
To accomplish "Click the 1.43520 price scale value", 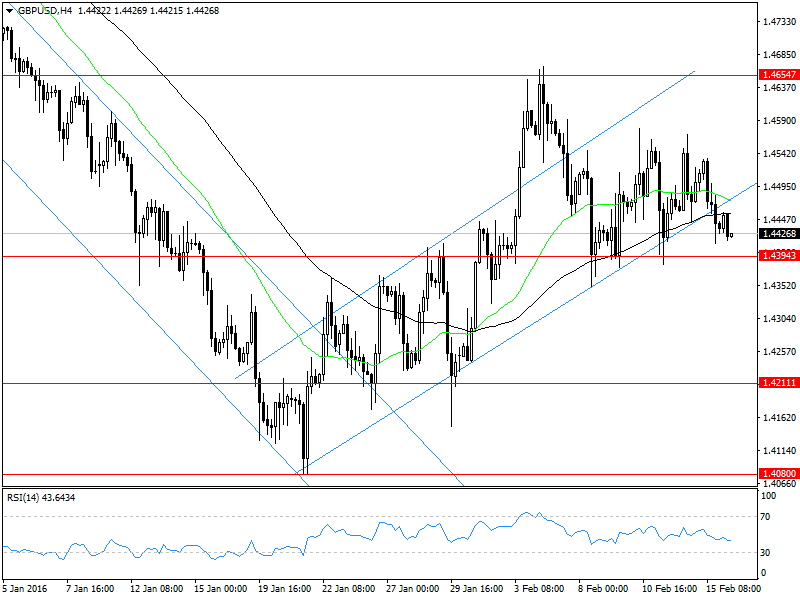I will click(780, 286).
